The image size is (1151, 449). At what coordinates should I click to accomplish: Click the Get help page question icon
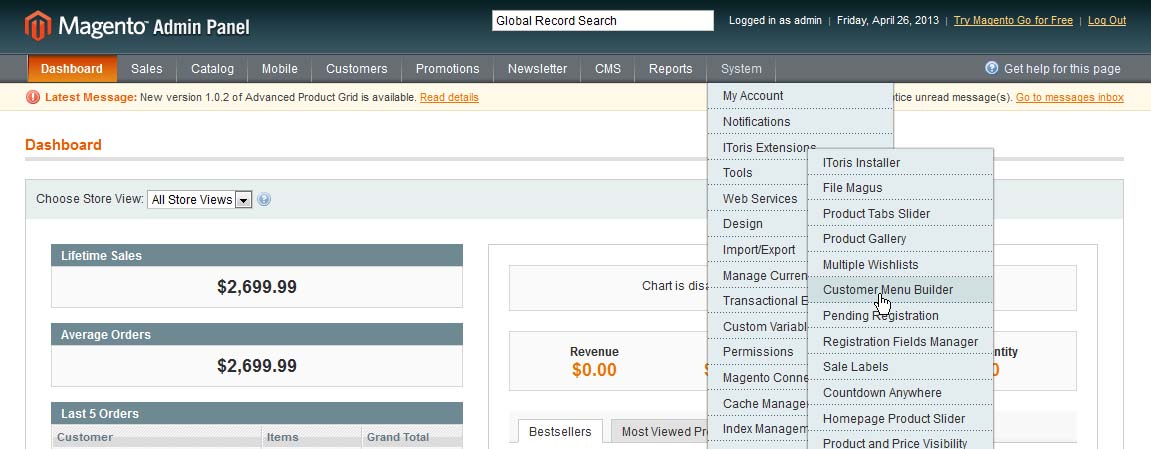click(x=992, y=68)
